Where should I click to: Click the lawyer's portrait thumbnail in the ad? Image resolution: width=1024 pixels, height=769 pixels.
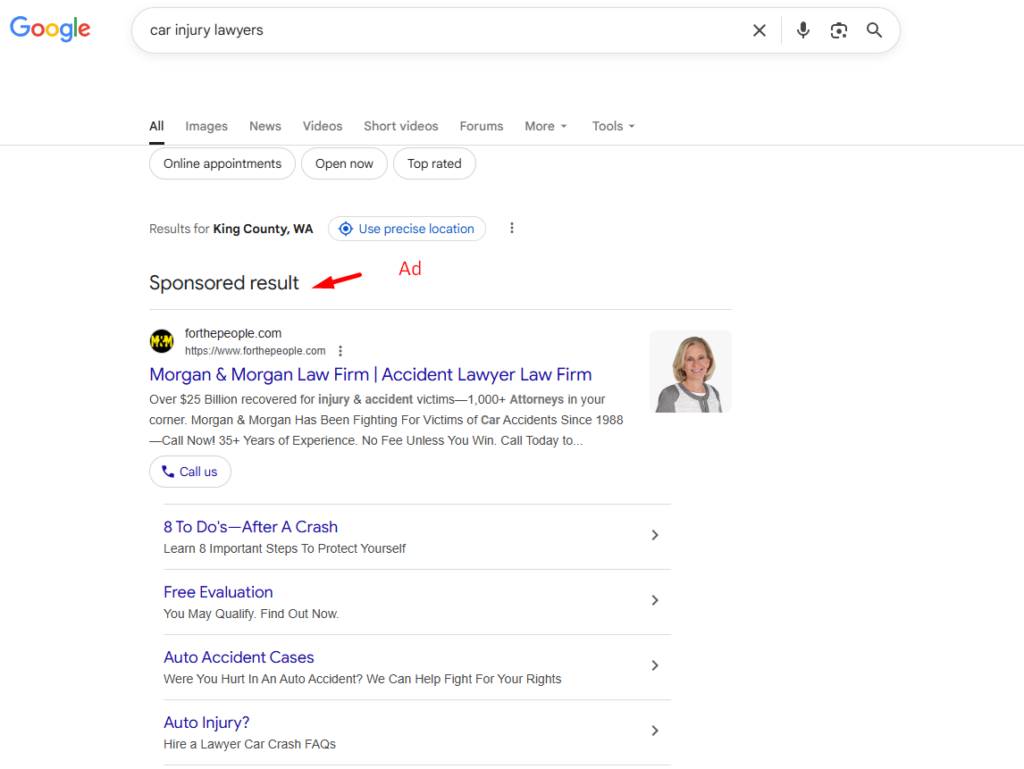click(690, 371)
